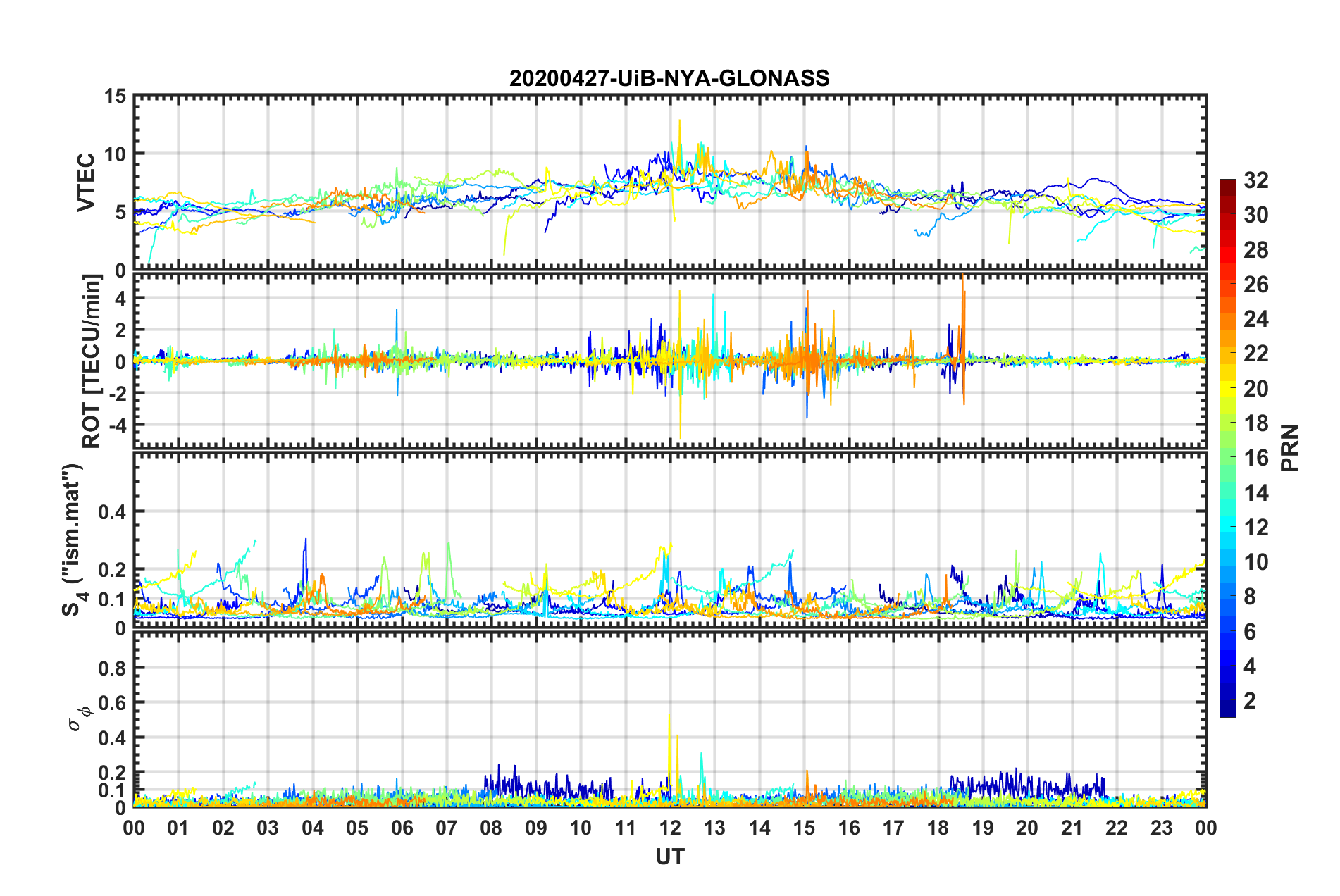Click the S4 ("ism.mat") axis label
1340x896 pixels.
click(x=73, y=540)
